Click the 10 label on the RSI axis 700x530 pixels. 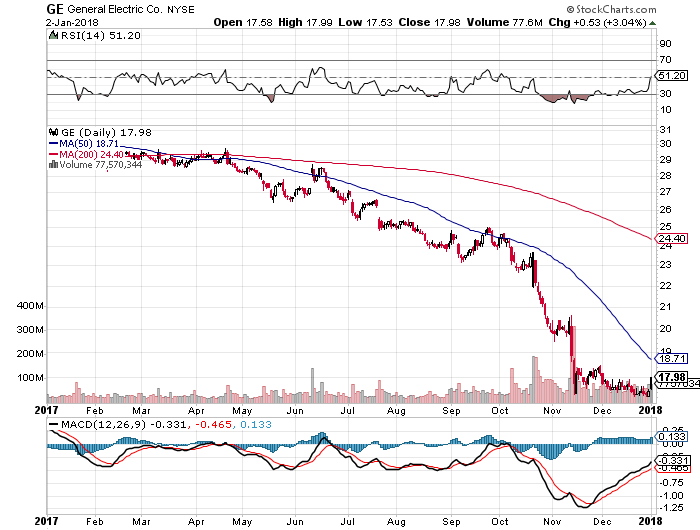coord(666,109)
